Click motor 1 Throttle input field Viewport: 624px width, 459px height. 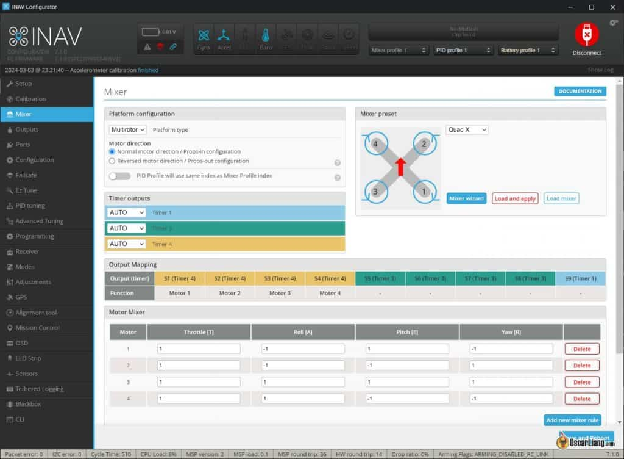[199, 349]
